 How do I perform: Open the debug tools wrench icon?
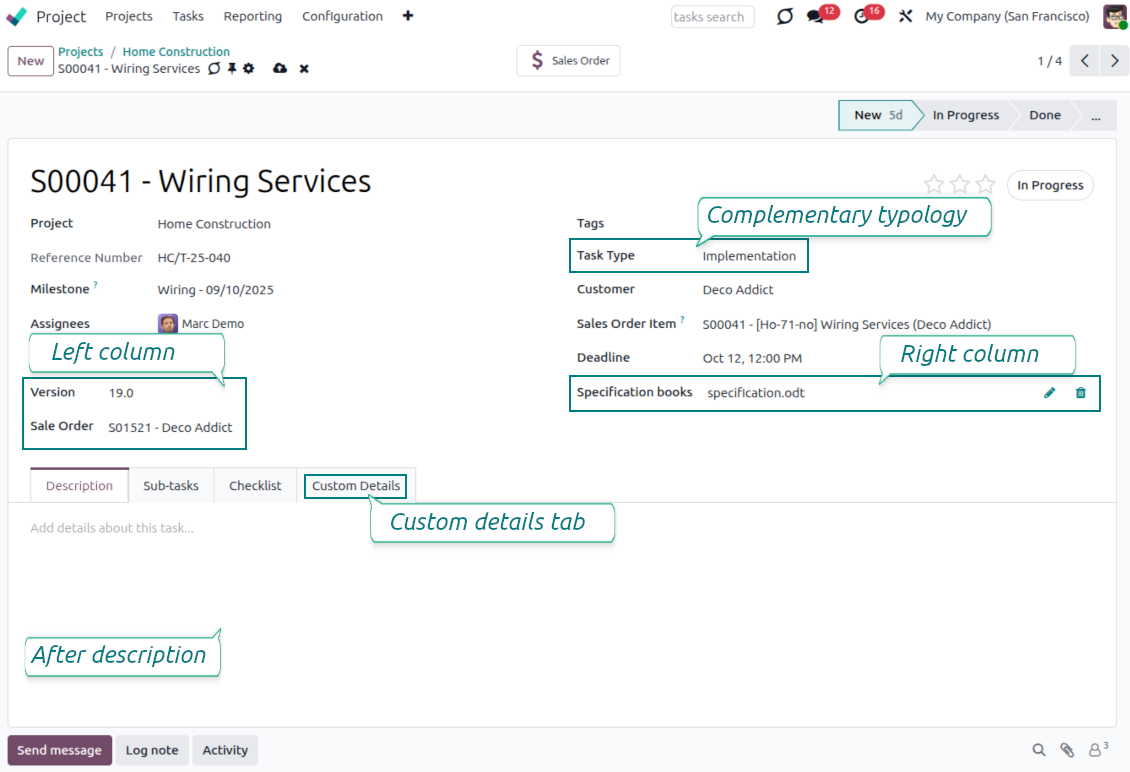pyautogui.click(x=906, y=17)
